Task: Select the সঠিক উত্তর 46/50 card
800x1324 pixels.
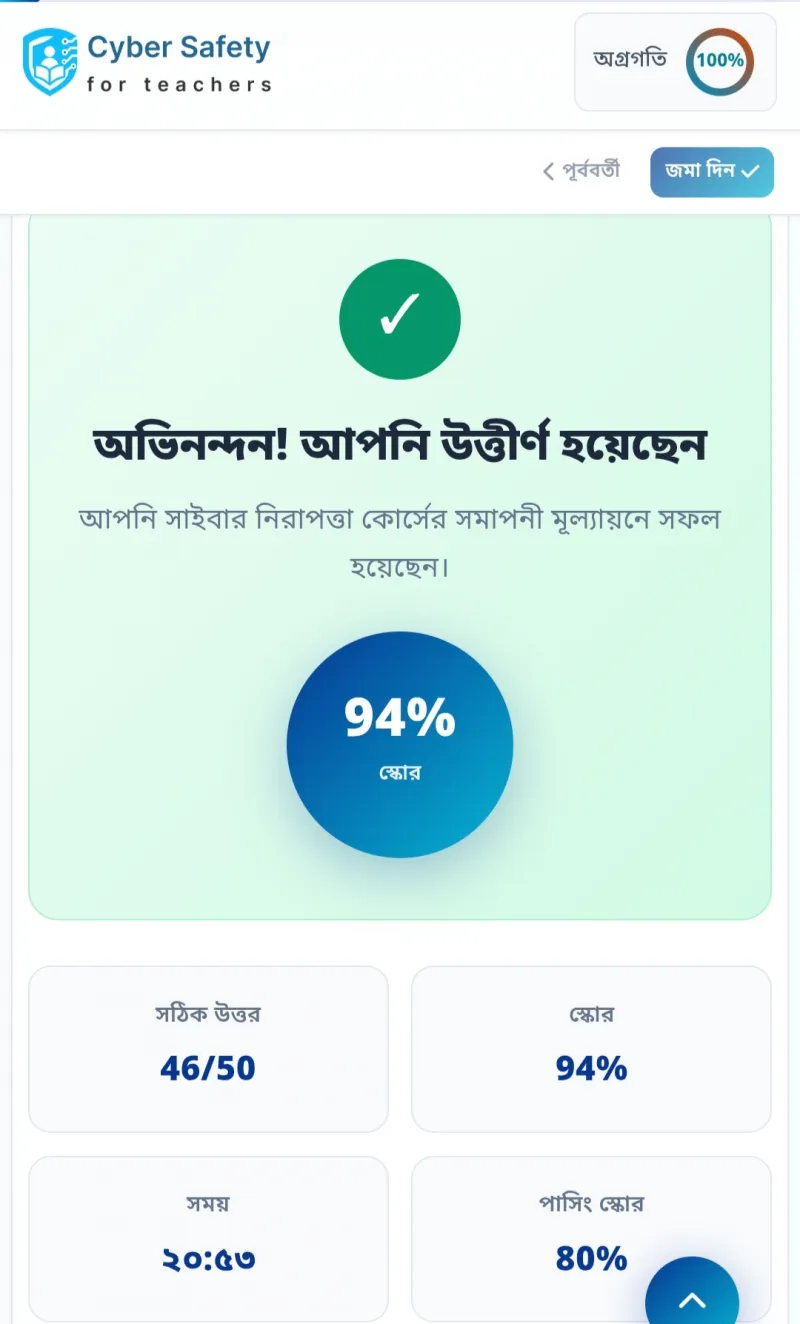Action: tap(208, 1048)
